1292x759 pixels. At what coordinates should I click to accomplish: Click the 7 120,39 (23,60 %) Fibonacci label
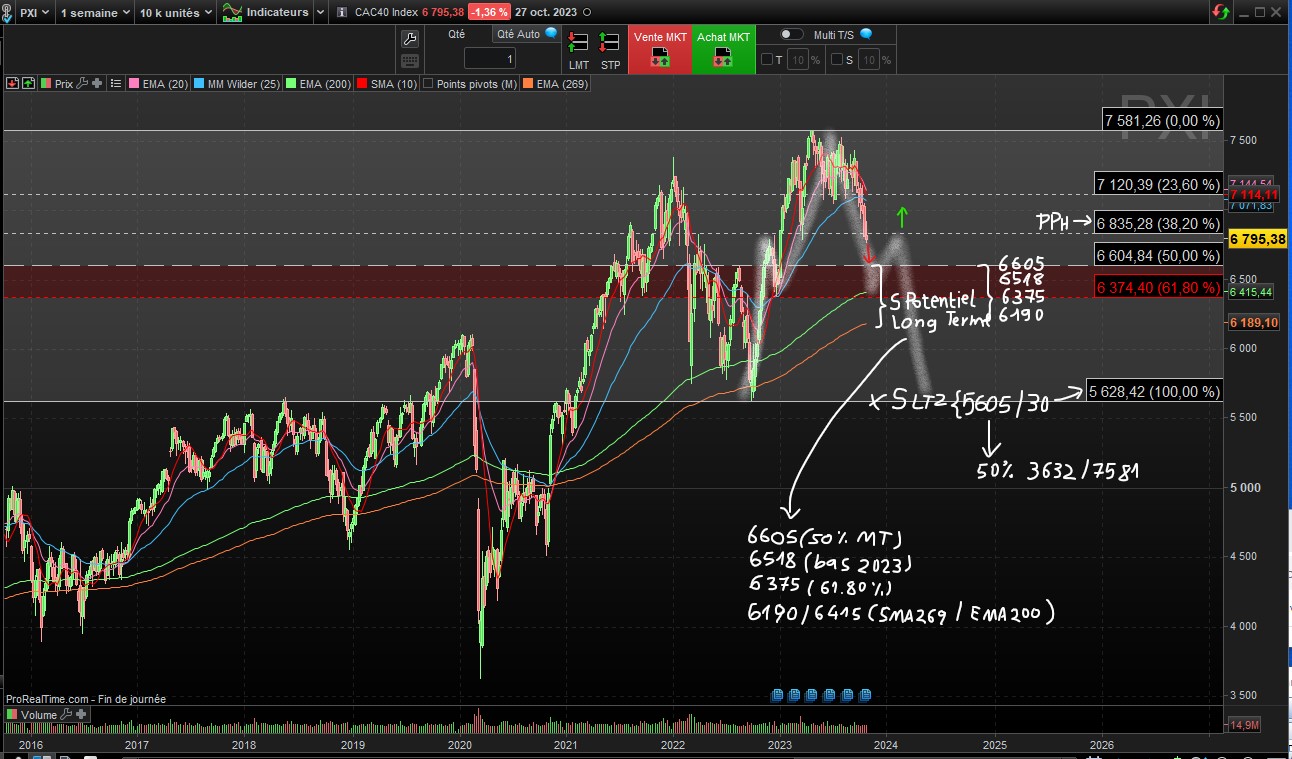coord(1158,184)
